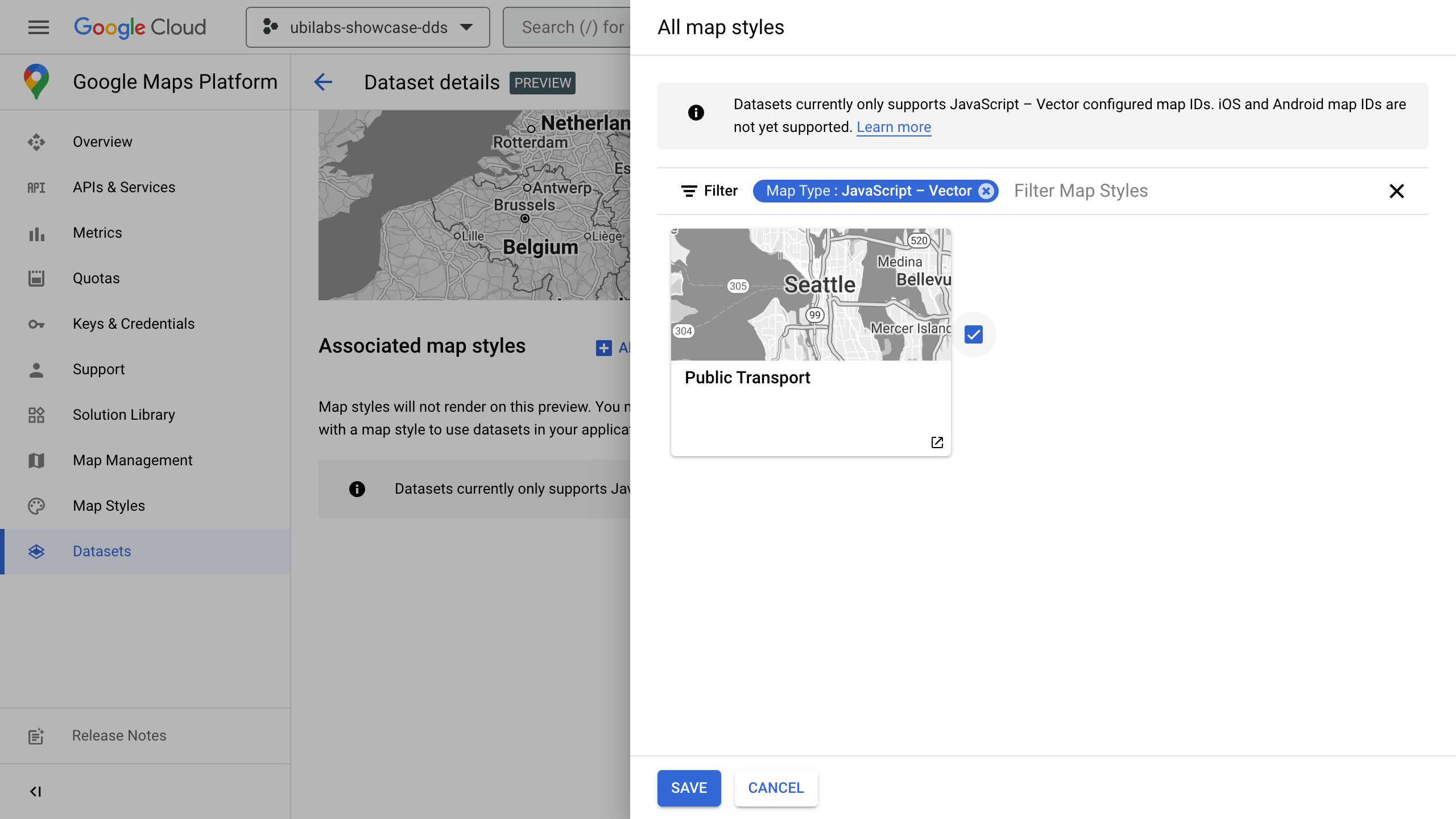Click the All map styles panel title
Screen dimensions: 1456x819
pyautogui.click(x=721, y=27)
